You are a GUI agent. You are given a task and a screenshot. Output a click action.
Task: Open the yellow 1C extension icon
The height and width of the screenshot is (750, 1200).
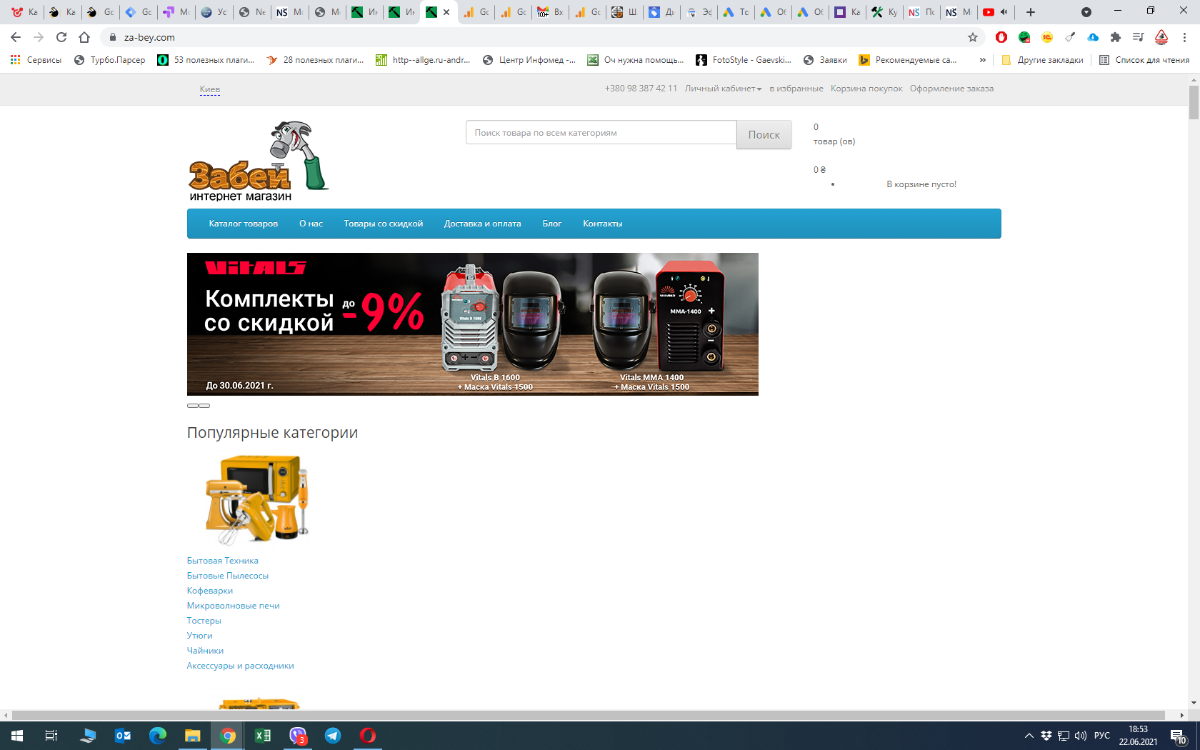click(x=1047, y=37)
